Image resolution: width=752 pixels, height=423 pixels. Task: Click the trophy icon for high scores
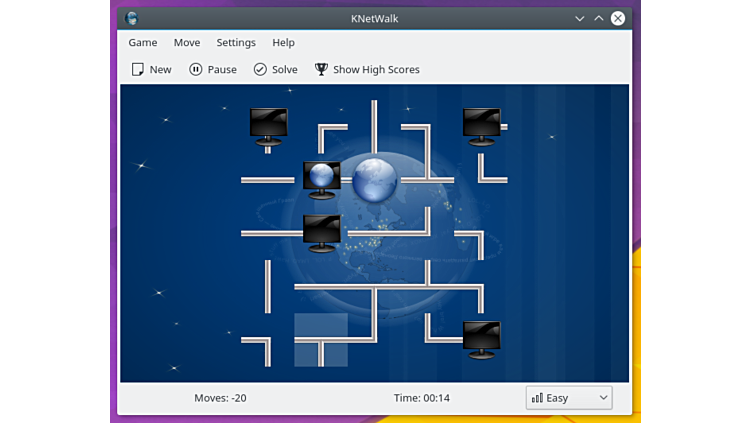[321, 70]
